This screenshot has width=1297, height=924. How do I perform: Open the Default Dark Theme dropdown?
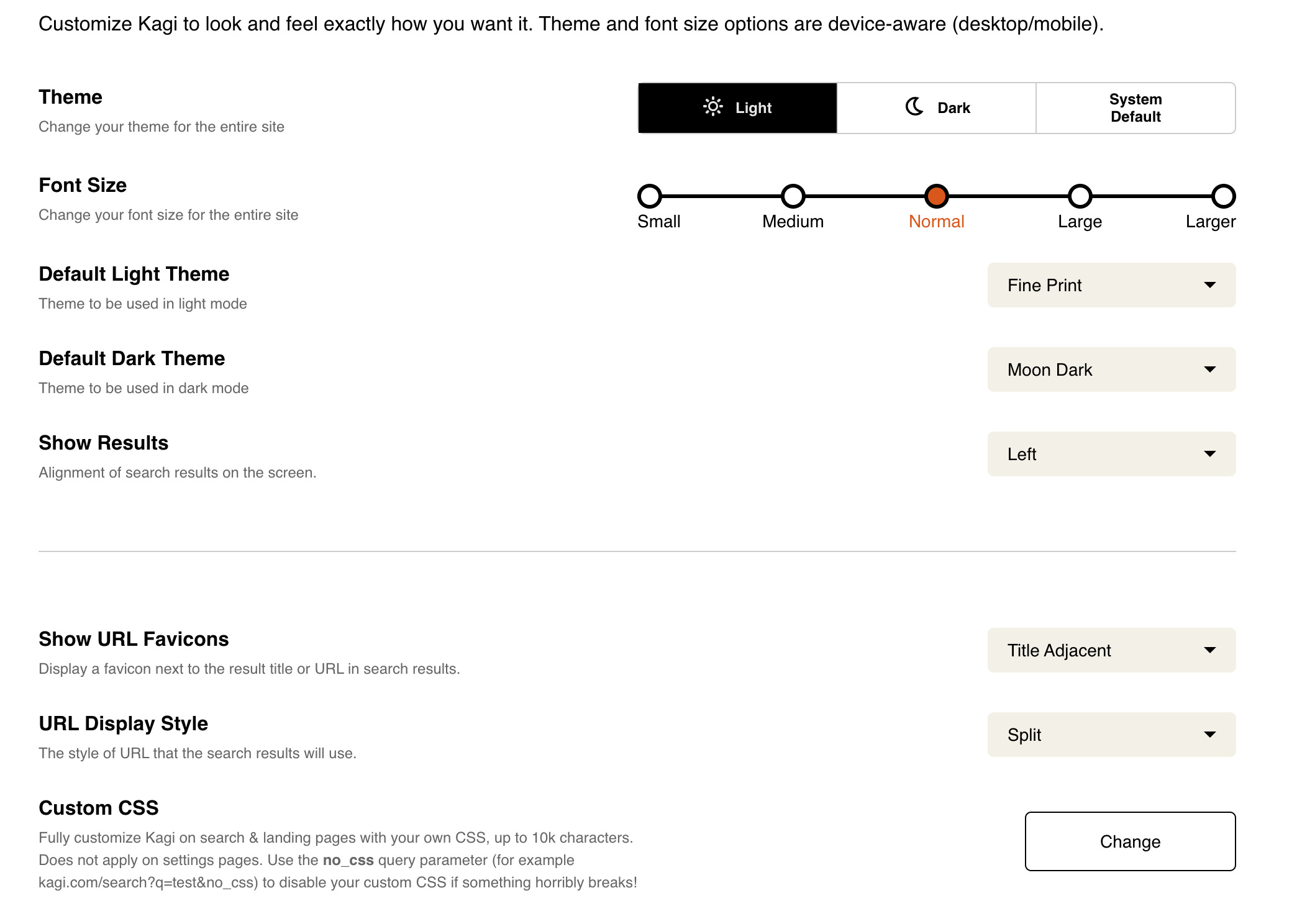click(1111, 369)
